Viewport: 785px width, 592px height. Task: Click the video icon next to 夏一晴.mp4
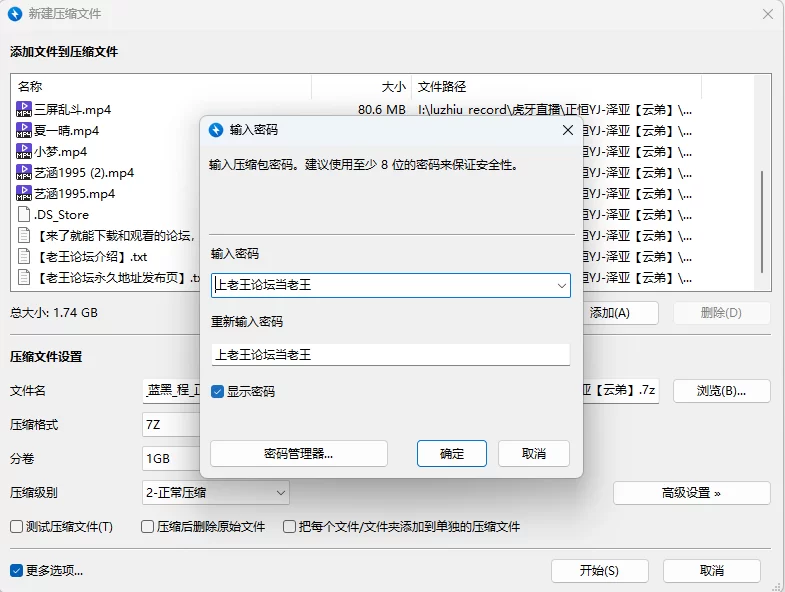pyautogui.click(x=25, y=130)
